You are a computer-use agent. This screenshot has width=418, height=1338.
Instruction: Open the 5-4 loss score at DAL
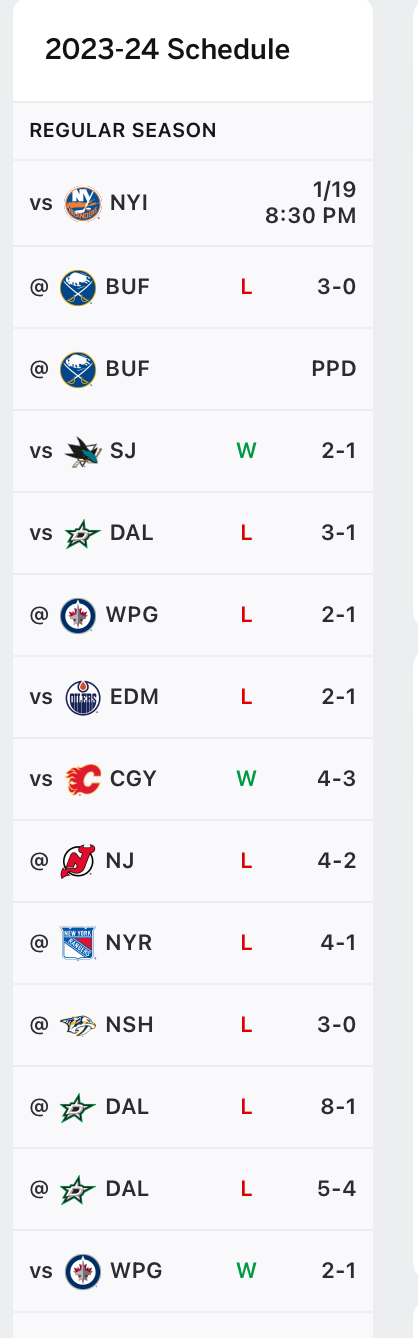pos(336,1188)
